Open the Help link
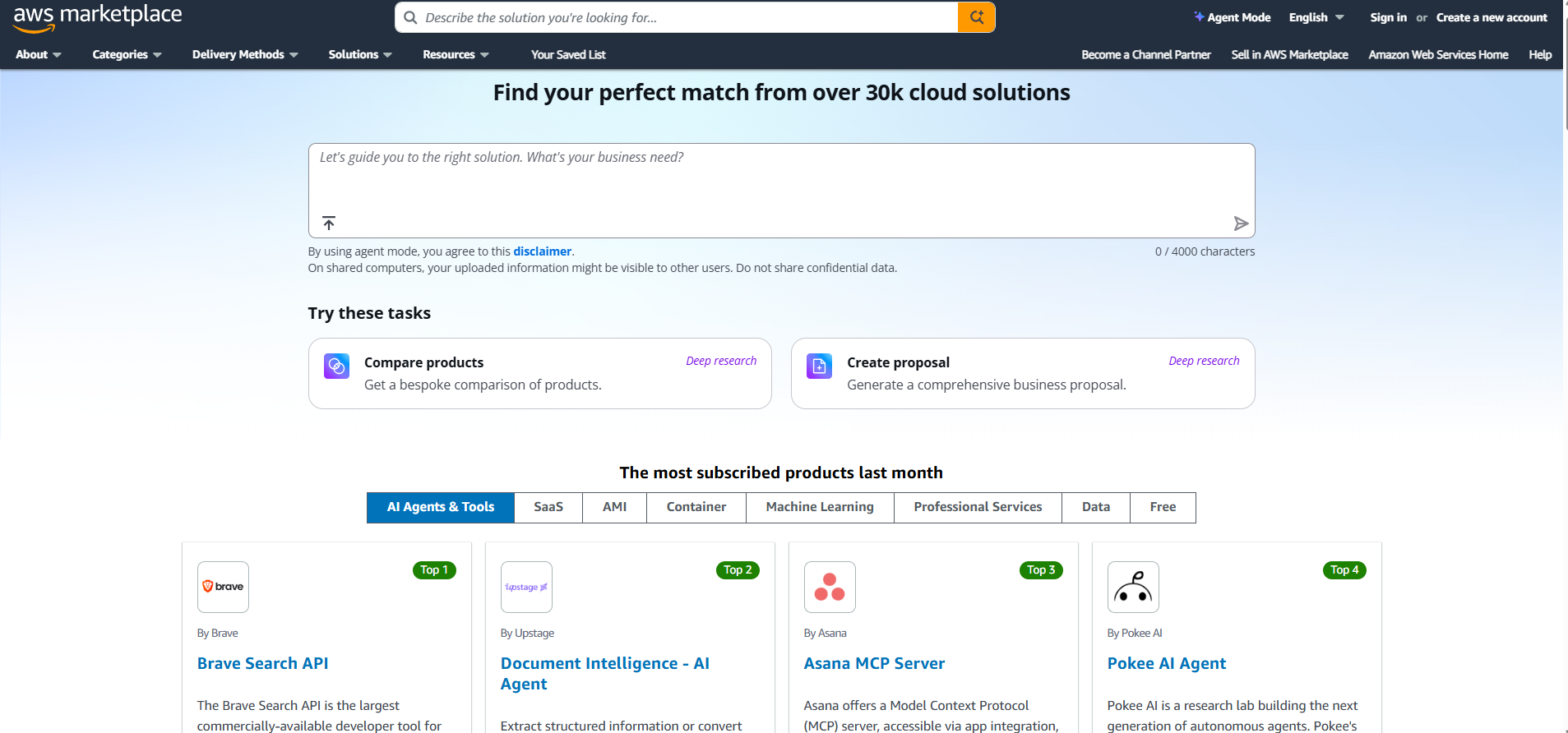 1540,54
